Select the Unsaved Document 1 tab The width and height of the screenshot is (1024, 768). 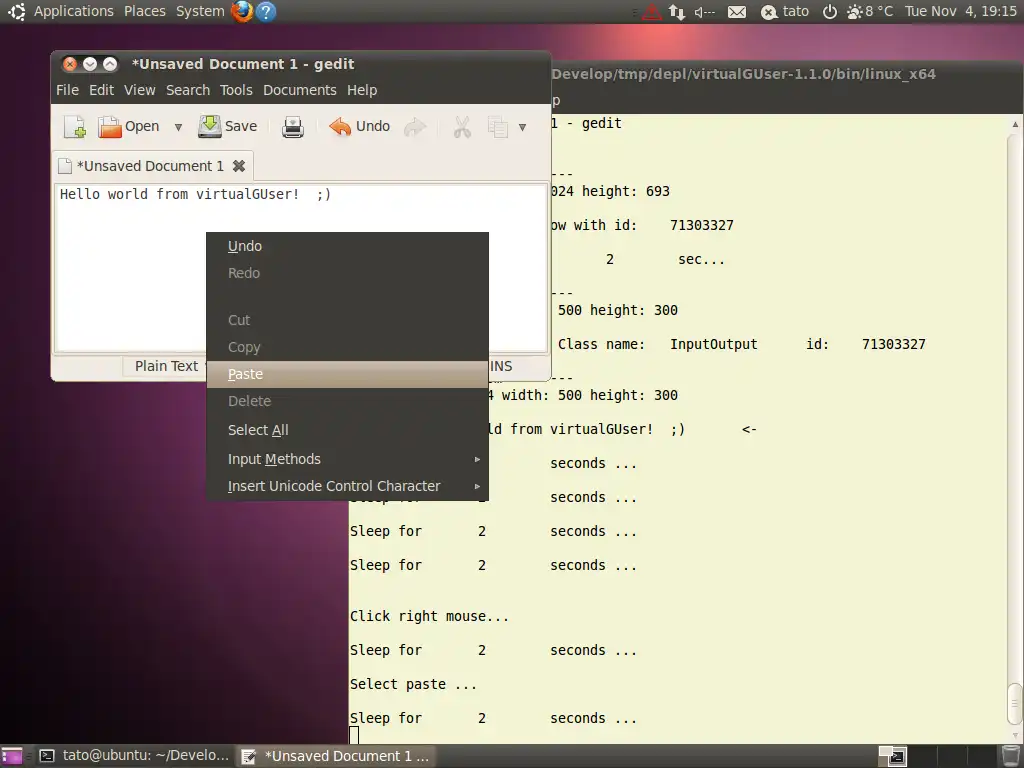pyautogui.click(x=150, y=166)
